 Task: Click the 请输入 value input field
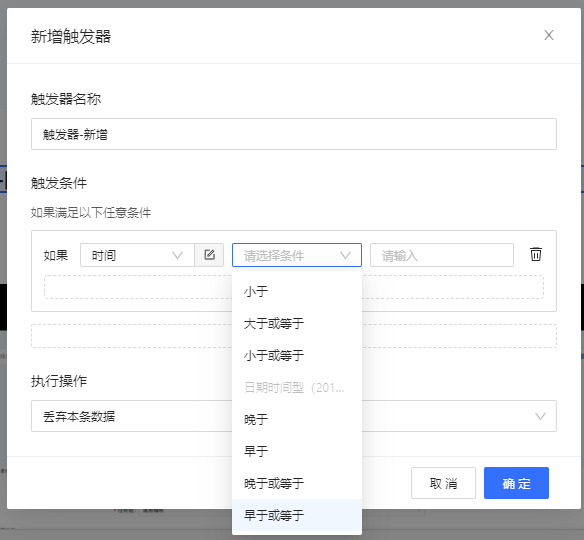pyautogui.click(x=442, y=255)
